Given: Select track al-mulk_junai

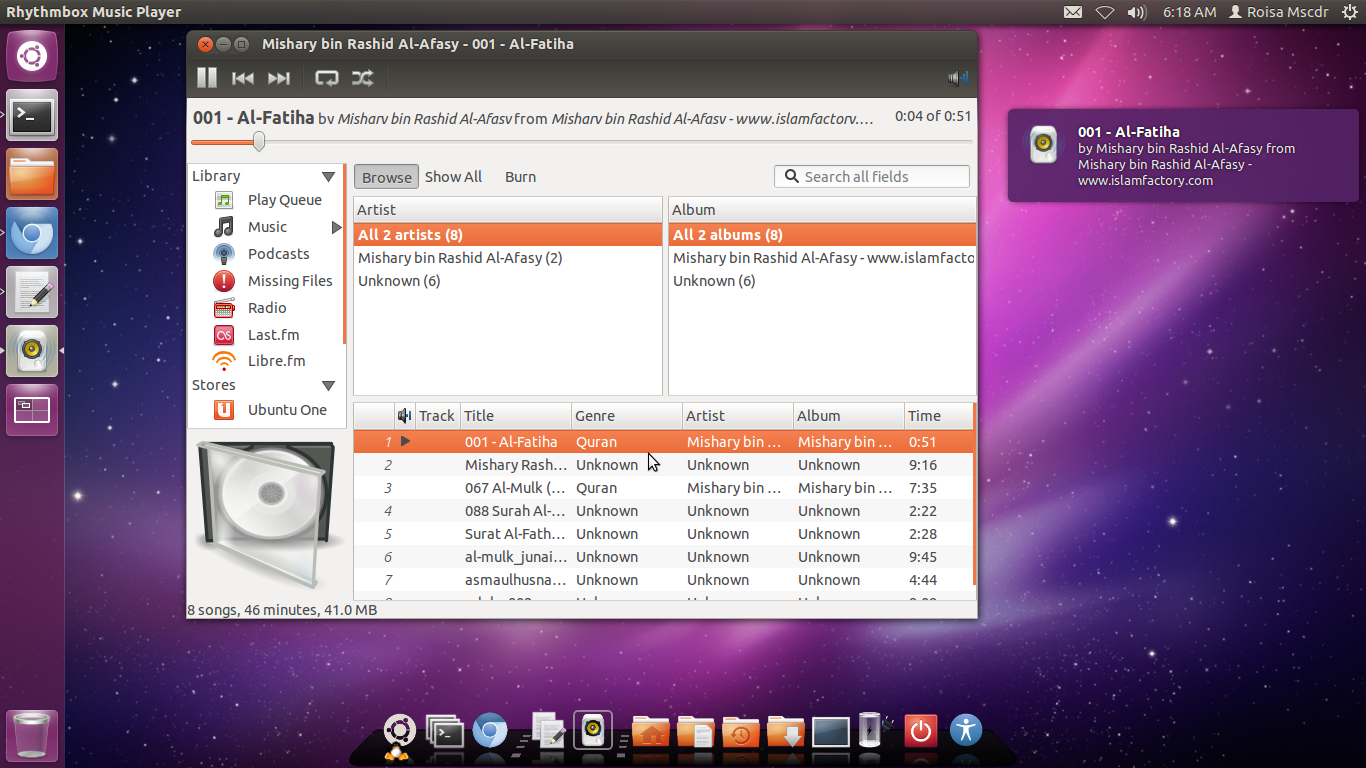Looking at the screenshot, I should point(662,557).
